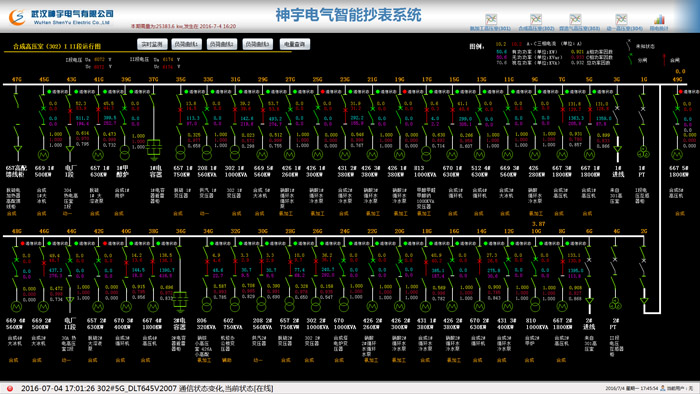Select the motor symbol under cabinet 29G
The width and height of the screenshot is (700, 394).
coord(262,155)
